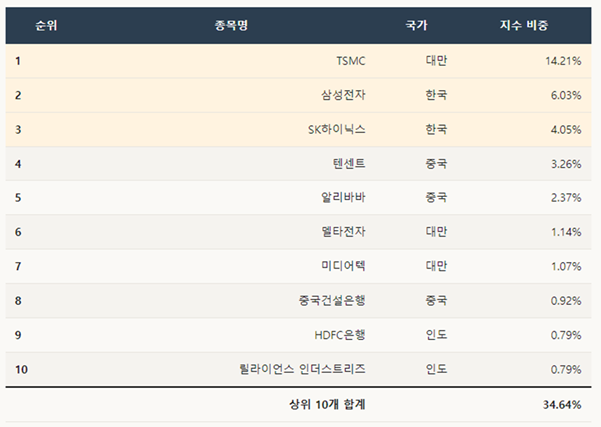Click the 3.26% weight value

566,164
